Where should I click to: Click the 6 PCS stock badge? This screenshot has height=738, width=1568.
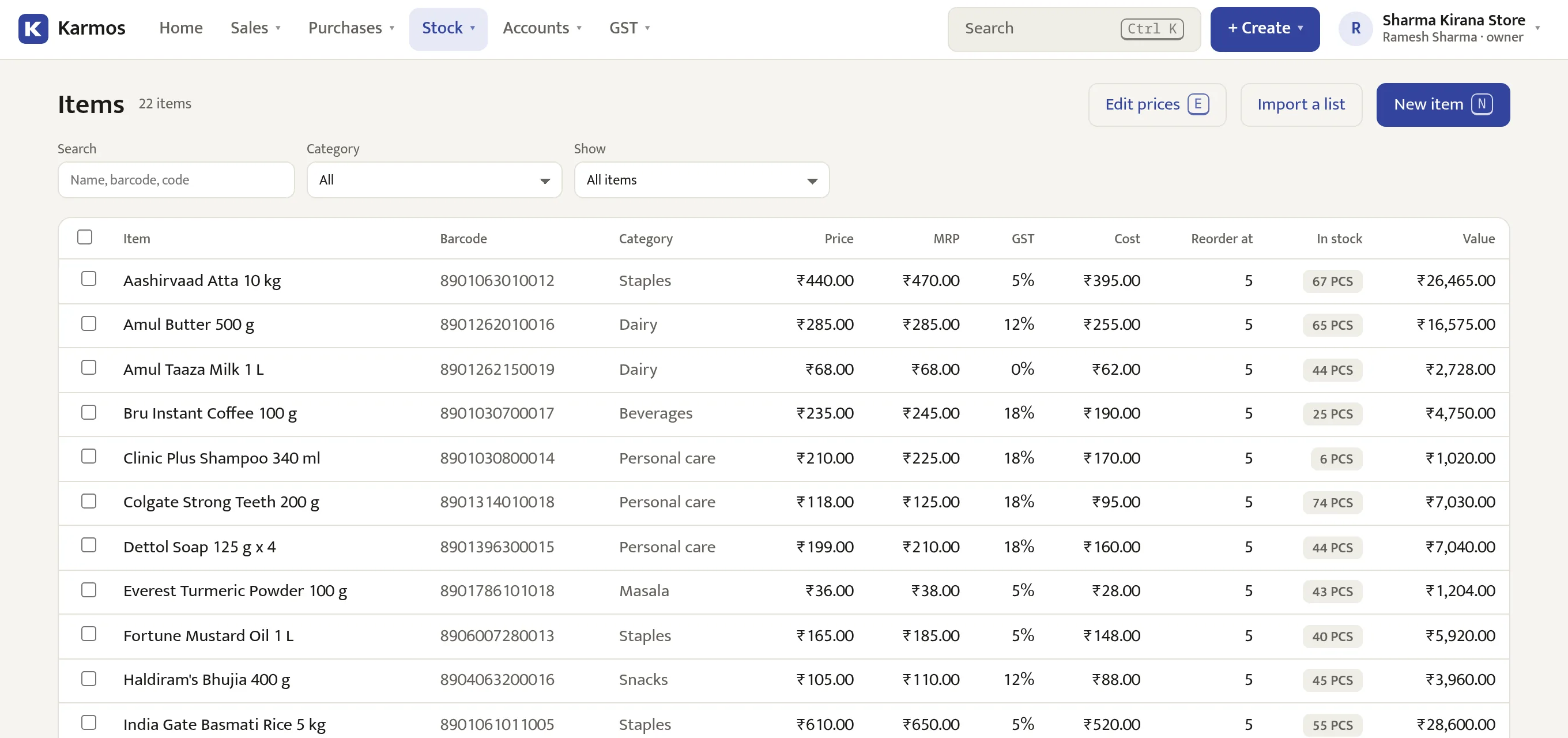click(x=1336, y=459)
